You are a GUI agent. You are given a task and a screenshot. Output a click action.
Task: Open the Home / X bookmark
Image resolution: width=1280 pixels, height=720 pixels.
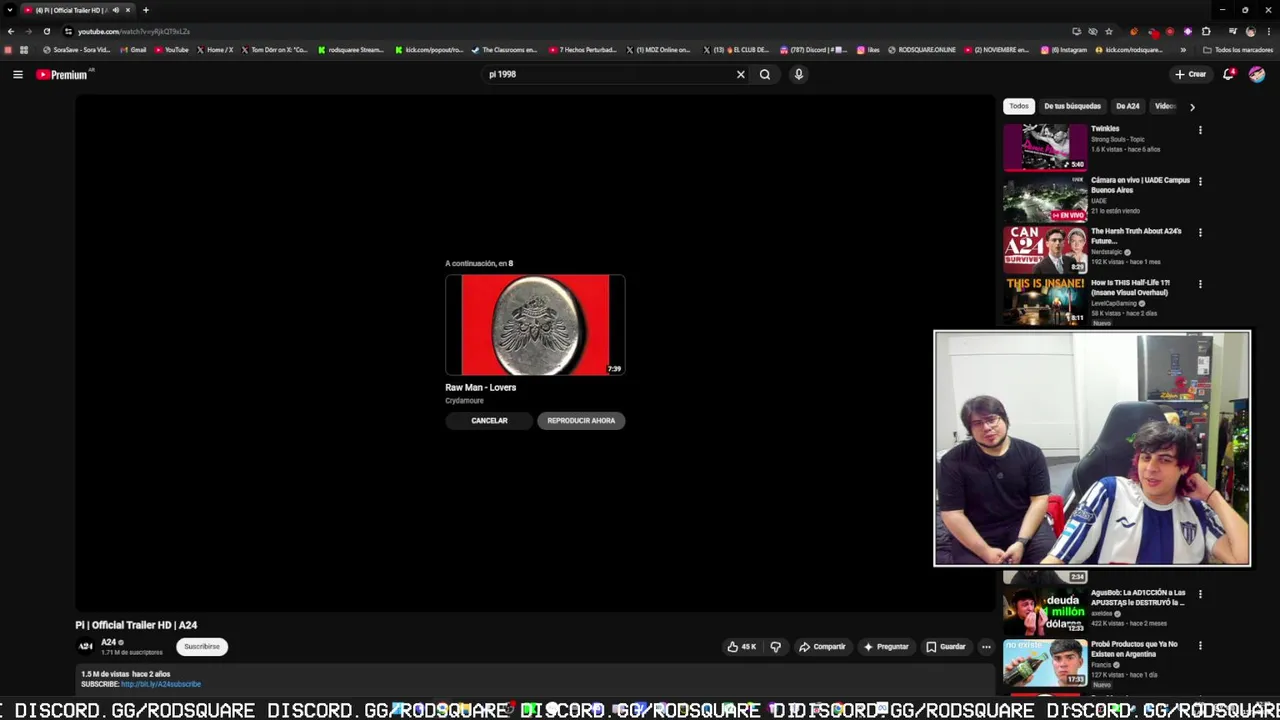tap(214, 50)
